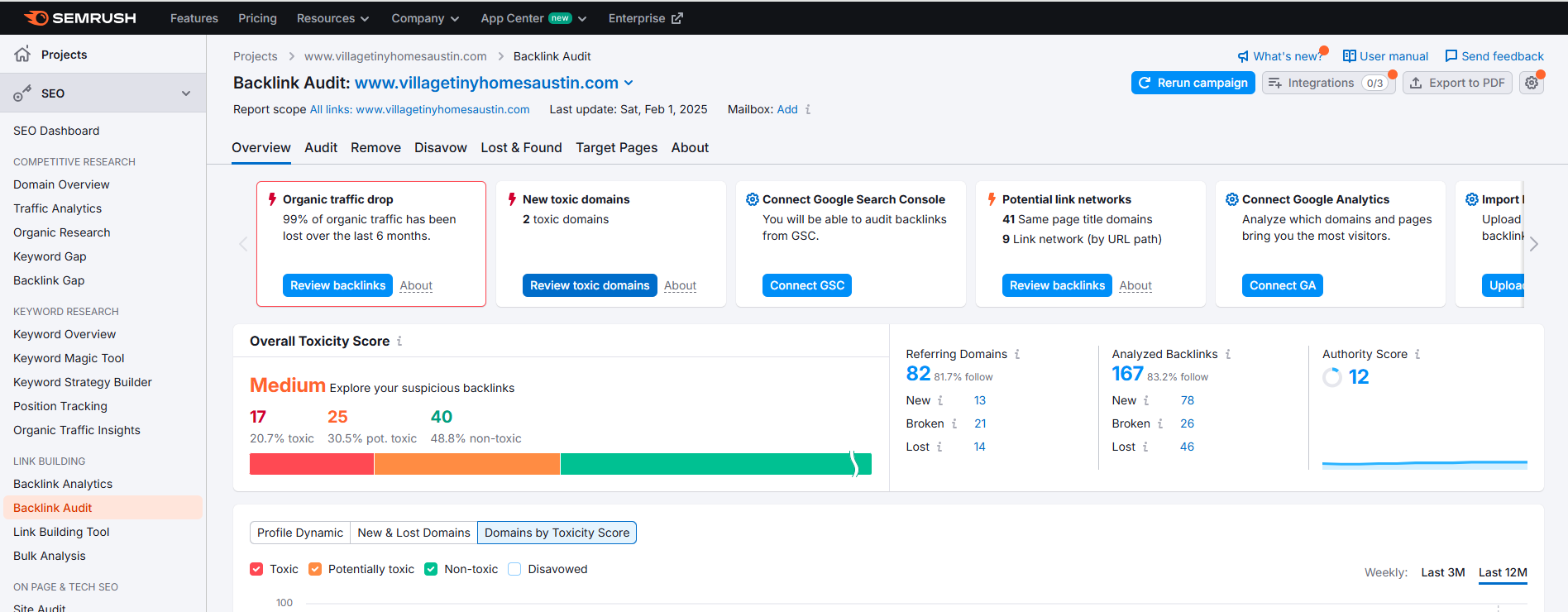This screenshot has height=612, width=1568.
Task: Click info icon beside Referring Domains New
Action: pos(940,400)
